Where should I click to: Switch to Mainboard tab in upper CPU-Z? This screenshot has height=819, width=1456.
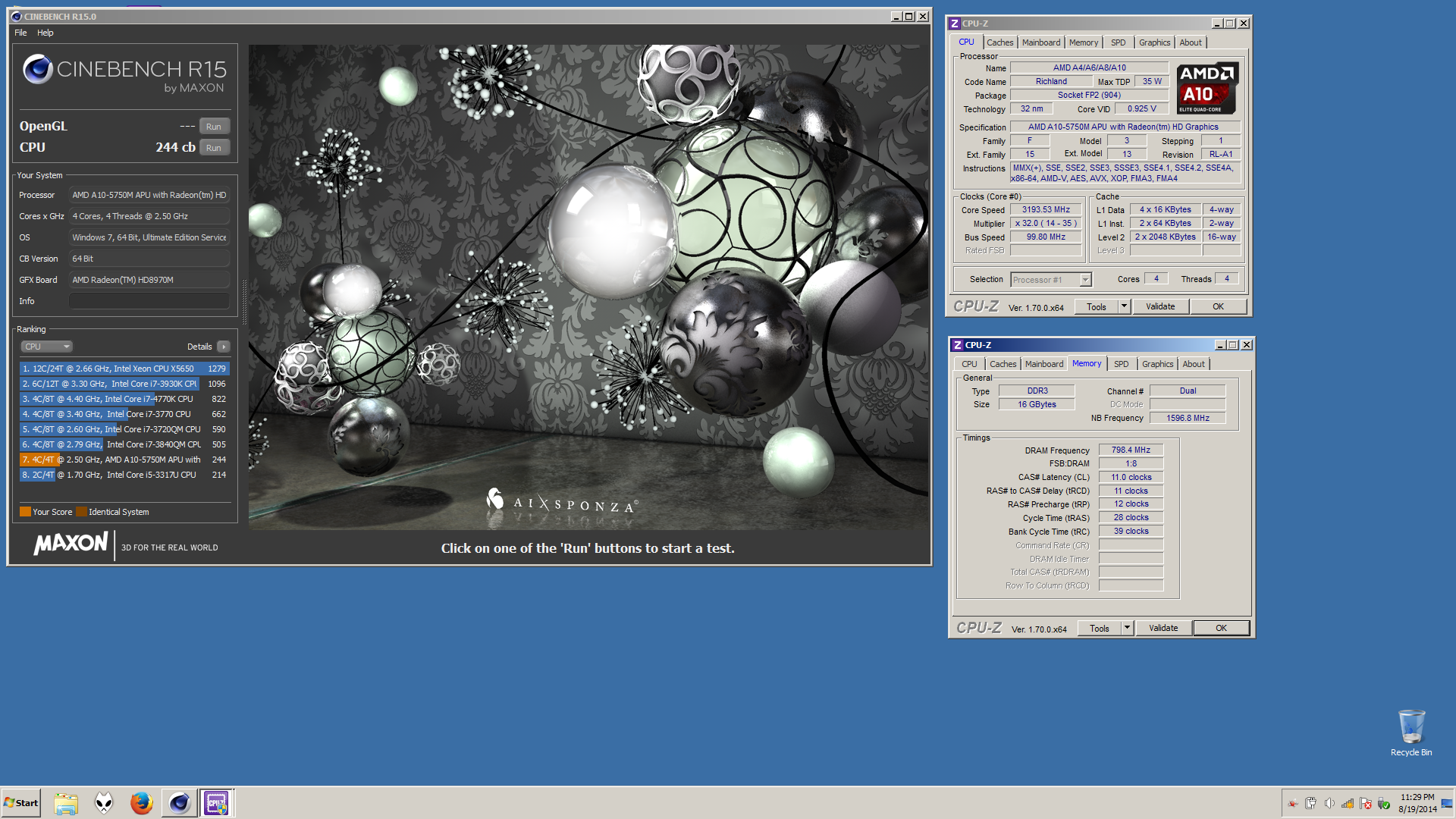tap(1040, 42)
